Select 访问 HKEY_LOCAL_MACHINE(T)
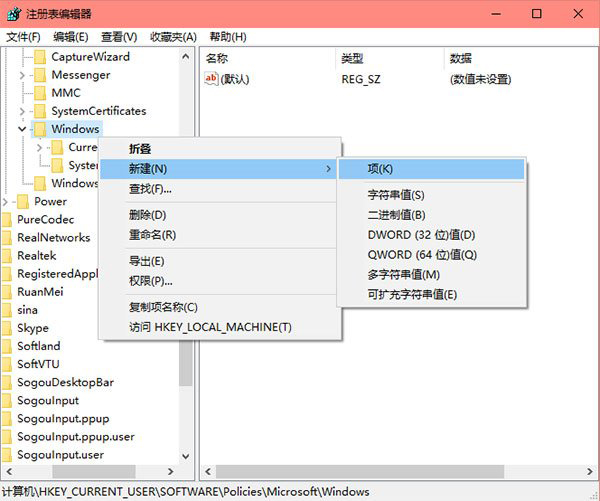The height and width of the screenshot is (501, 600). pyautogui.click(x=220, y=327)
